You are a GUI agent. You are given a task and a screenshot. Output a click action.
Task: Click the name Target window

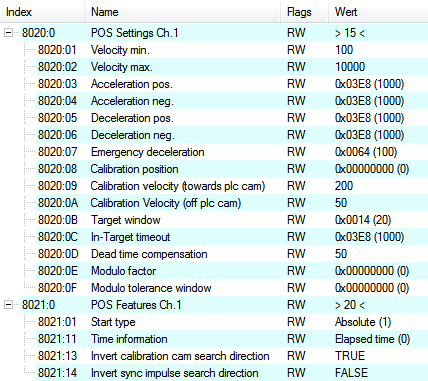[126, 220]
